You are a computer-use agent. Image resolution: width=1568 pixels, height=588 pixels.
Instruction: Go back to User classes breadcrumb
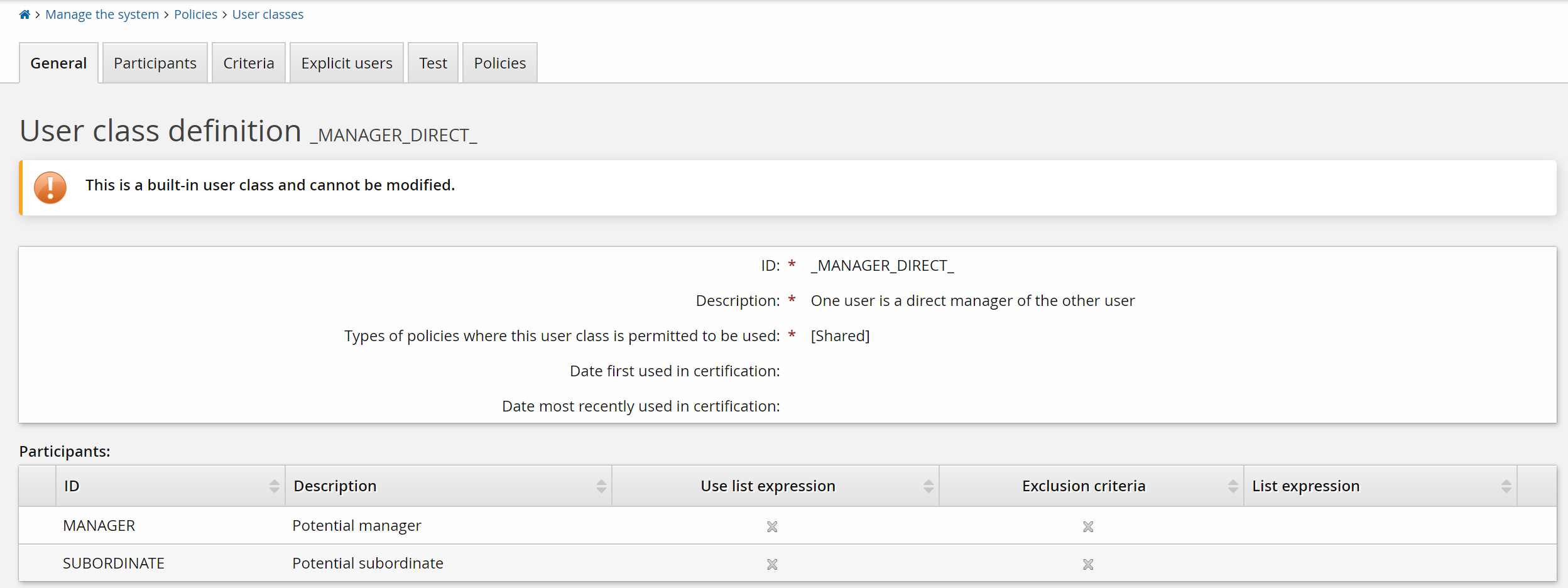point(268,14)
